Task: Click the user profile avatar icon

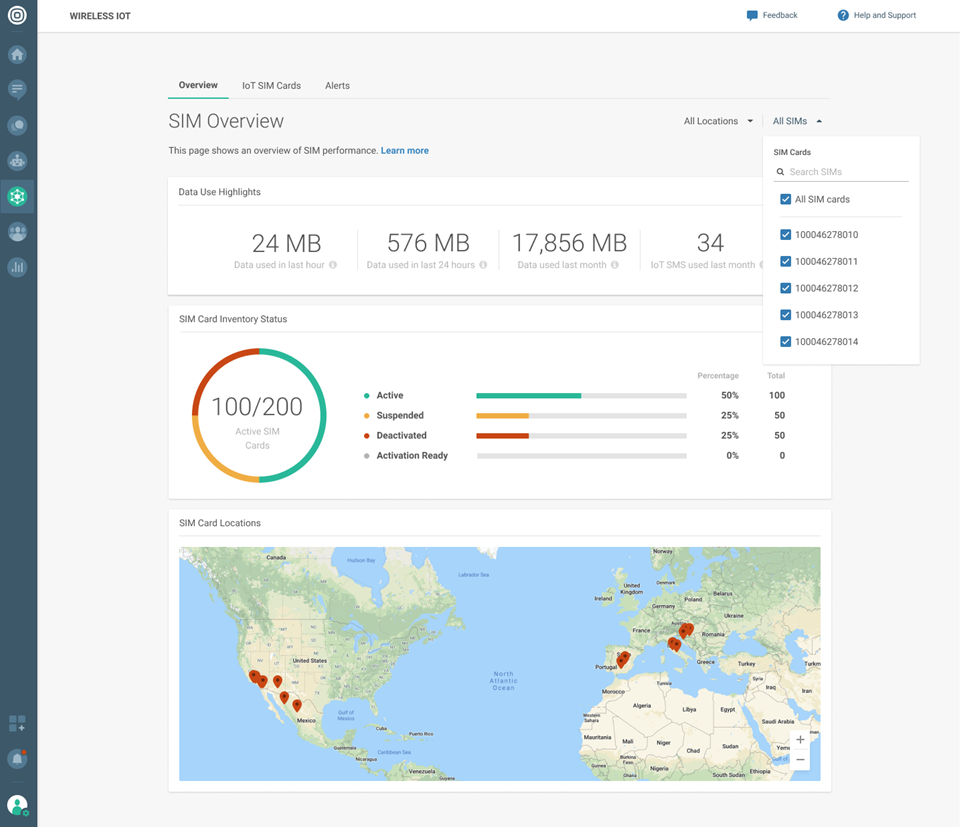Action: click(17, 804)
